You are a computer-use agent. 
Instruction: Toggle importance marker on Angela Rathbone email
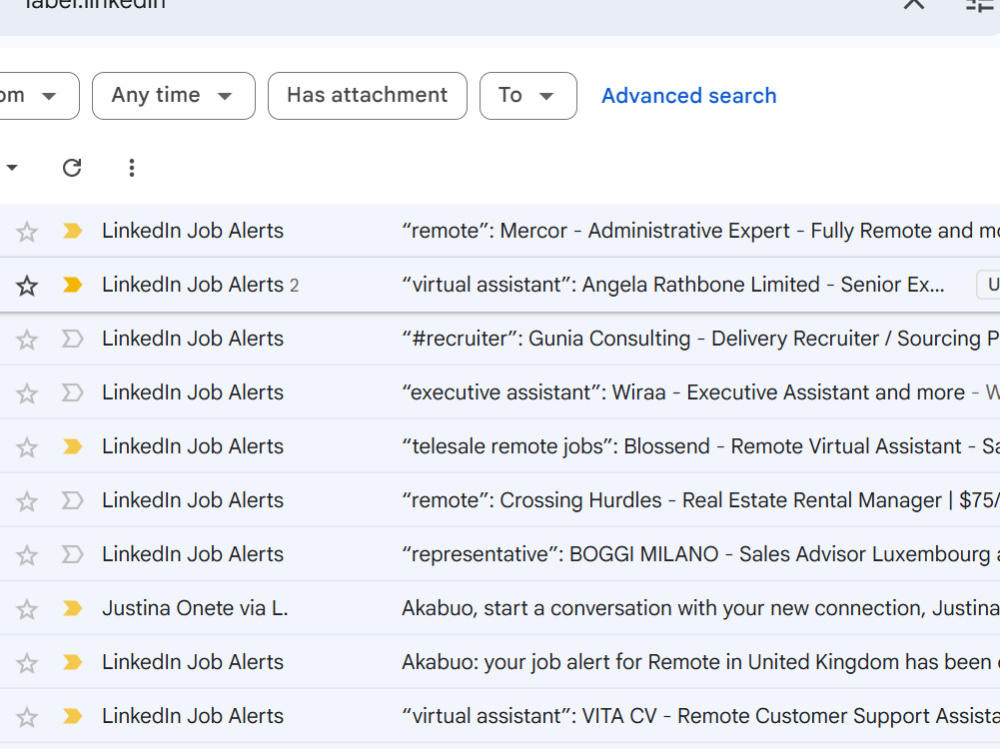point(73,285)
